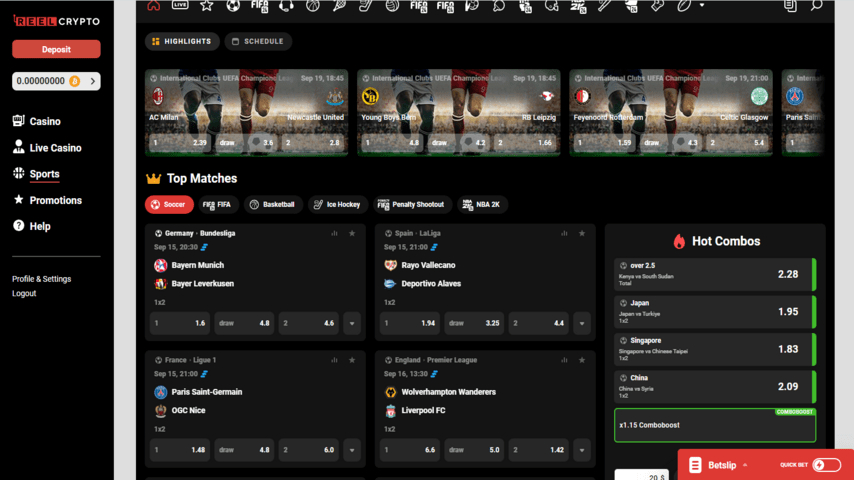Select the Penalty Shootout filter
Image resolution: width=854 pixels, height=480 pixels.
coord(412,204)
